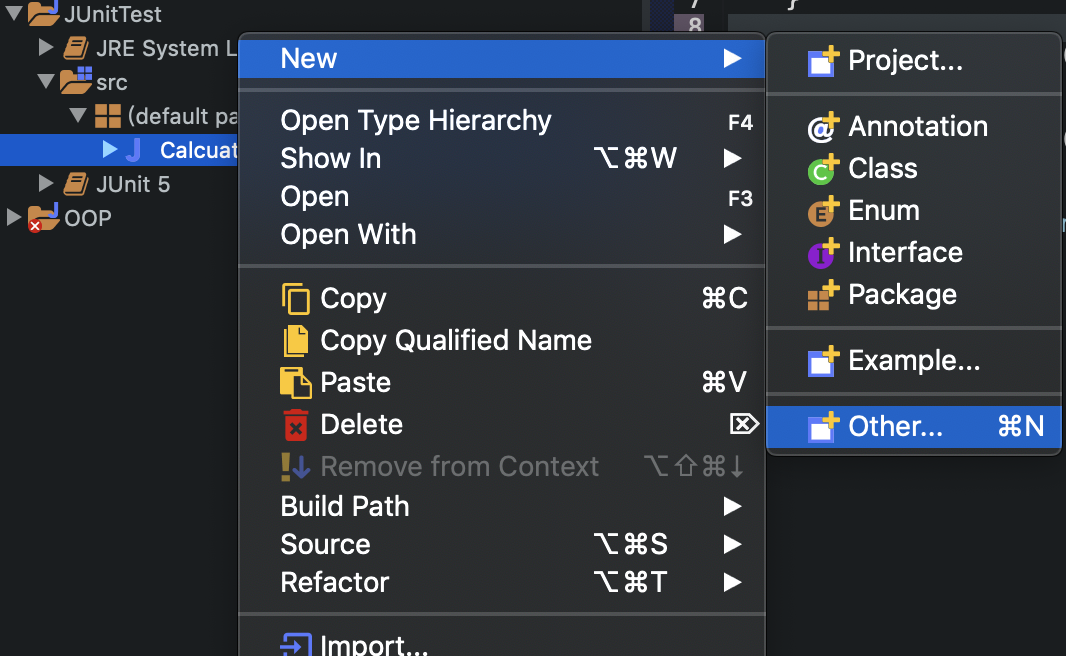This screenshot has height=656, width=1066.
Task: Expand the OOP project
Action: click(13, 217)
